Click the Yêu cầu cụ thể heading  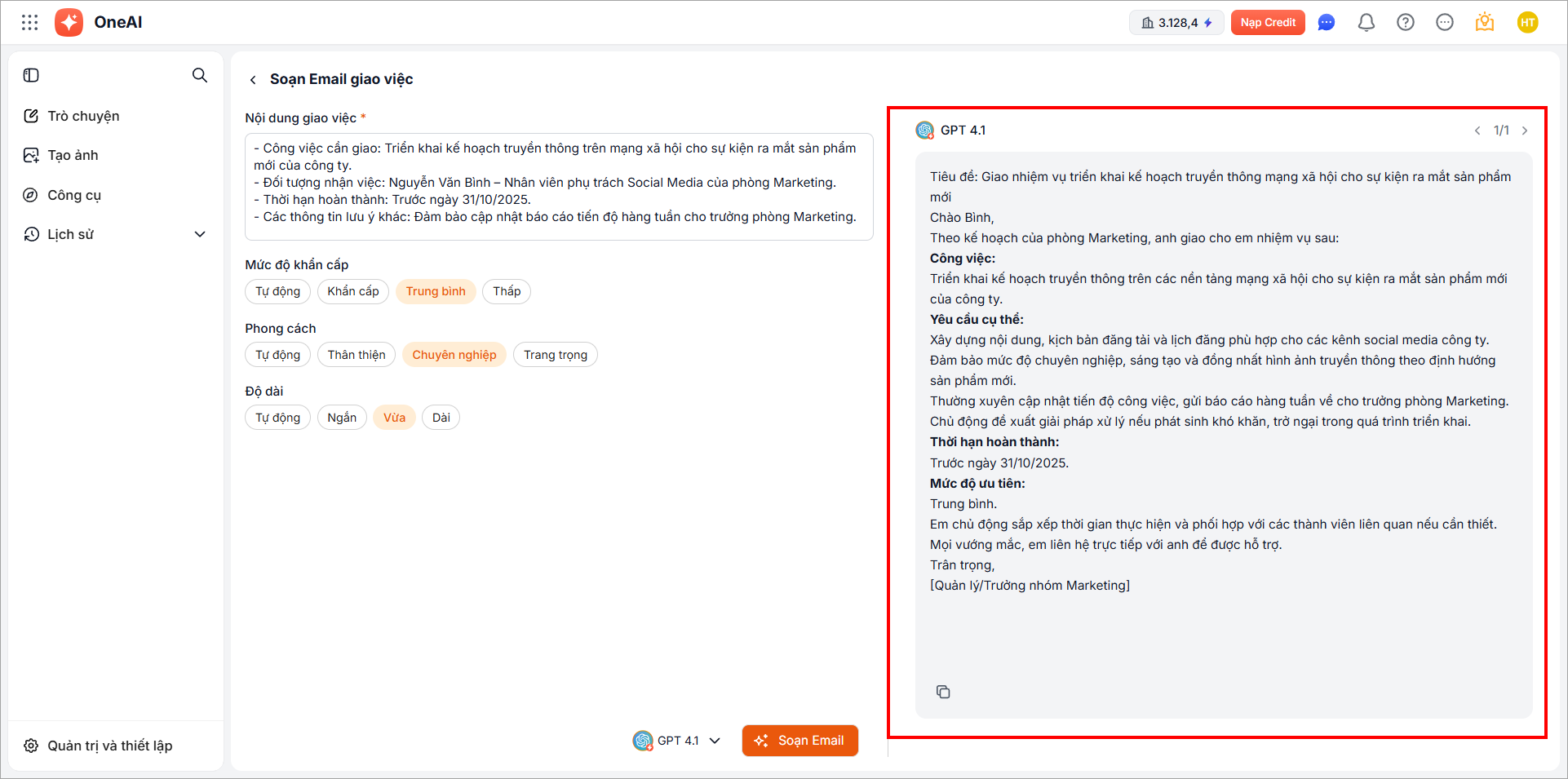click(x=977, y=320)
